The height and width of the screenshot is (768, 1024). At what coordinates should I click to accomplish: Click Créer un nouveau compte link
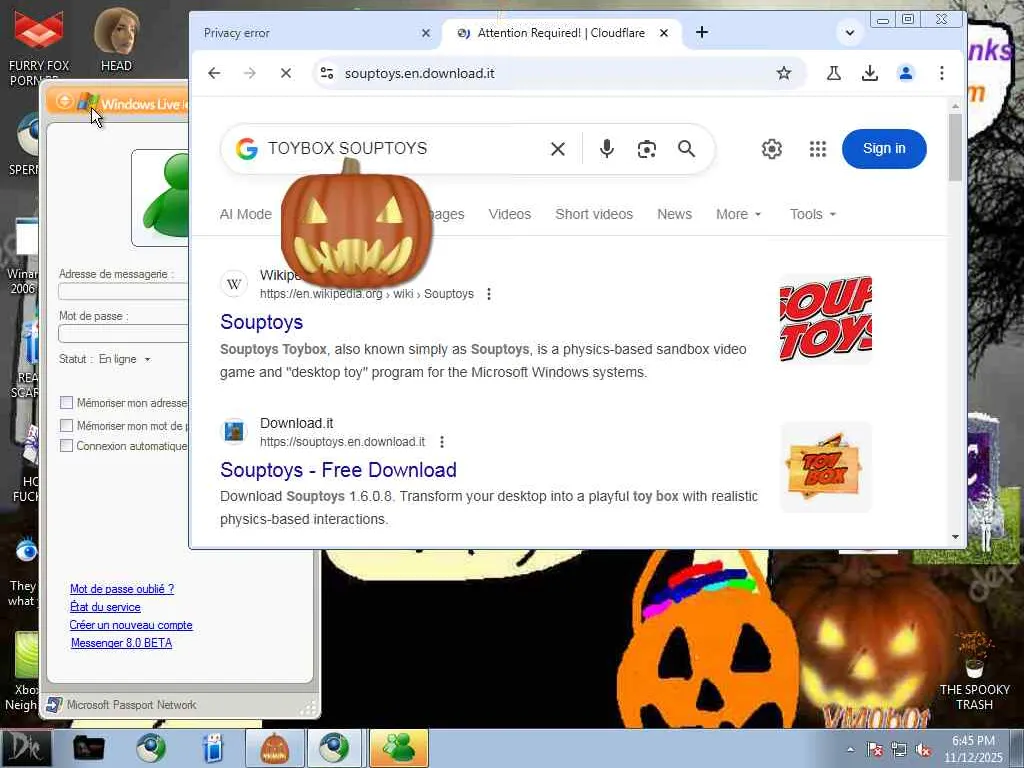tap(131, 625)
